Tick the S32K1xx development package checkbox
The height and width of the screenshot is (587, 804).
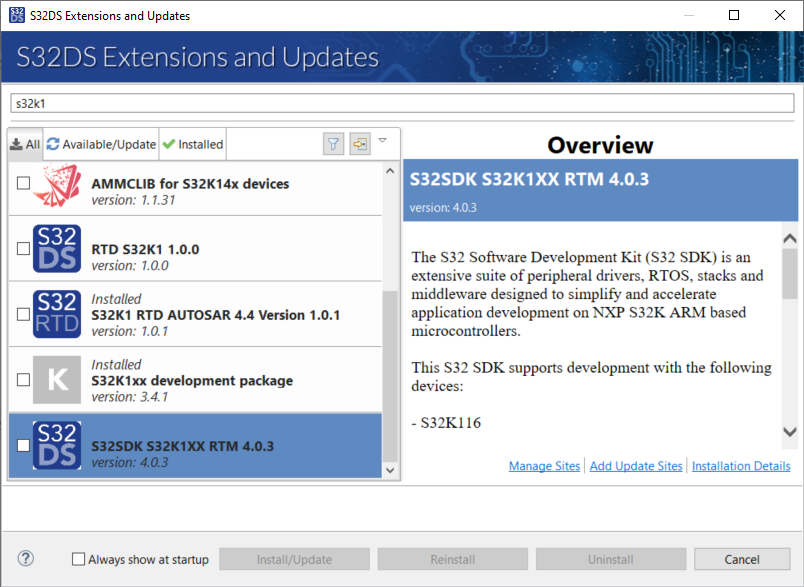click(24, 380)
